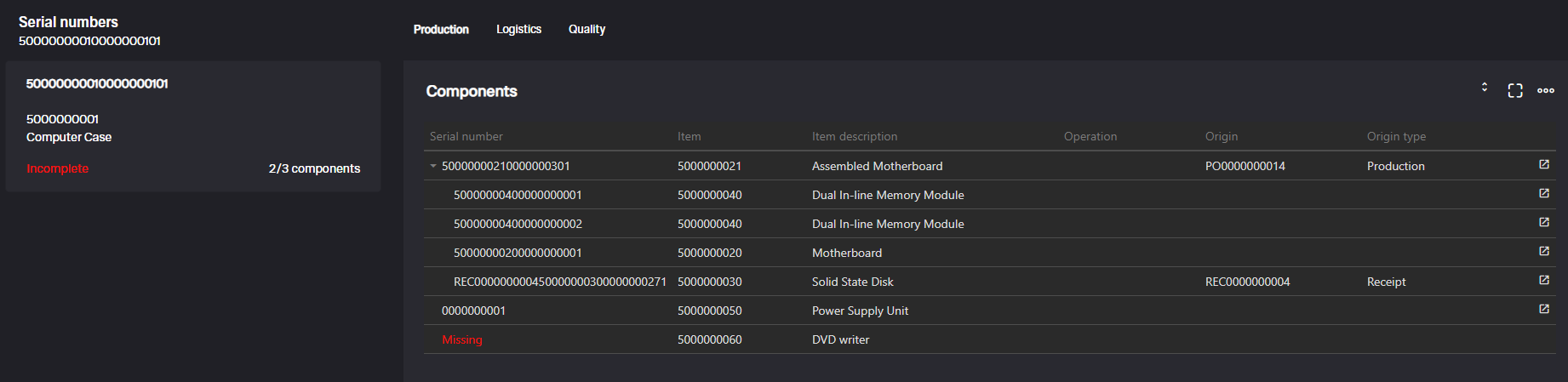Click open icon for Power Supply Unit
This screenshot has height=382, width=1568.
point(1543,310)
